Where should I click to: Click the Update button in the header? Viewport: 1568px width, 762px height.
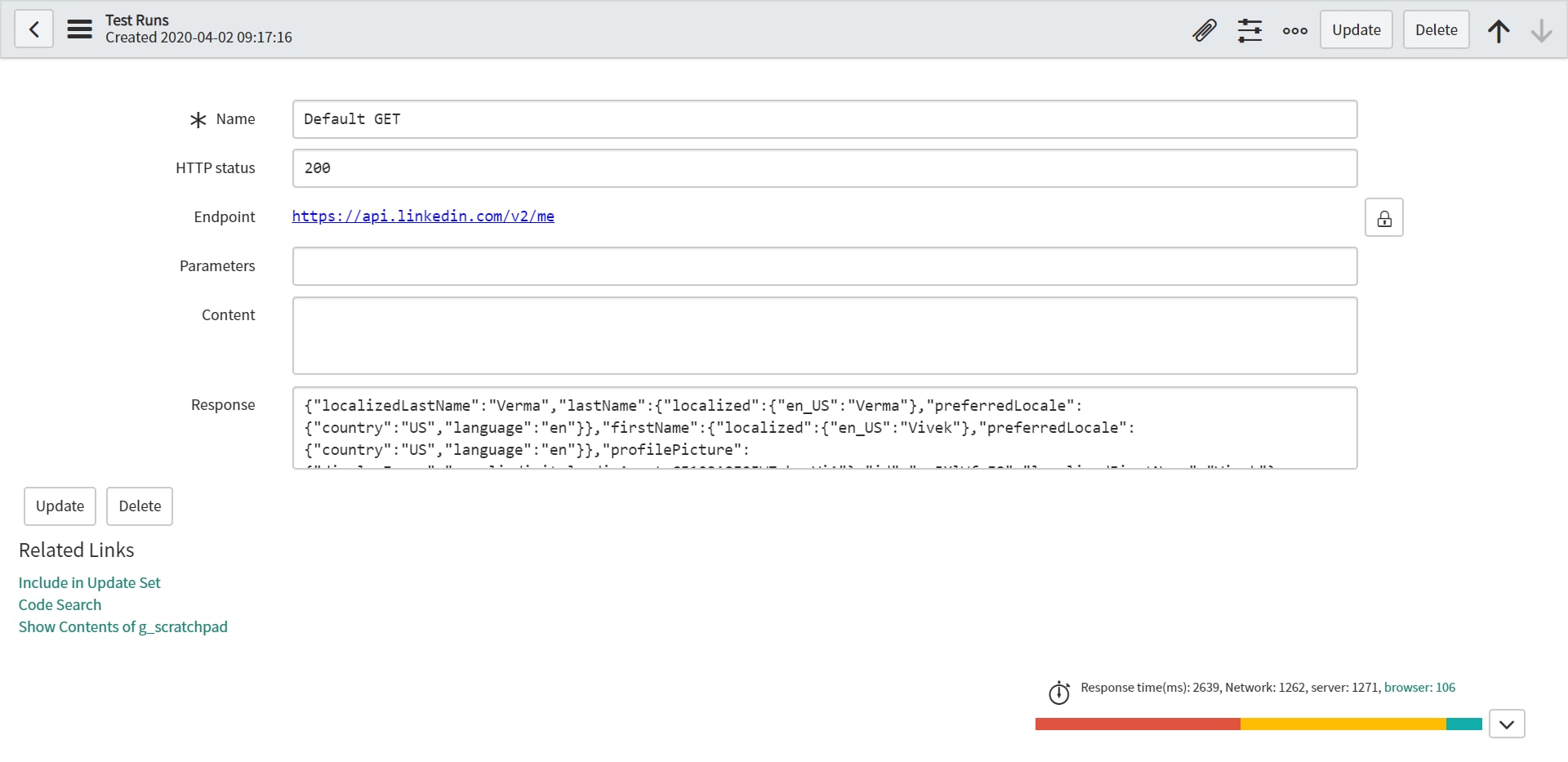pyautogui.click(x=1355, y=29)
